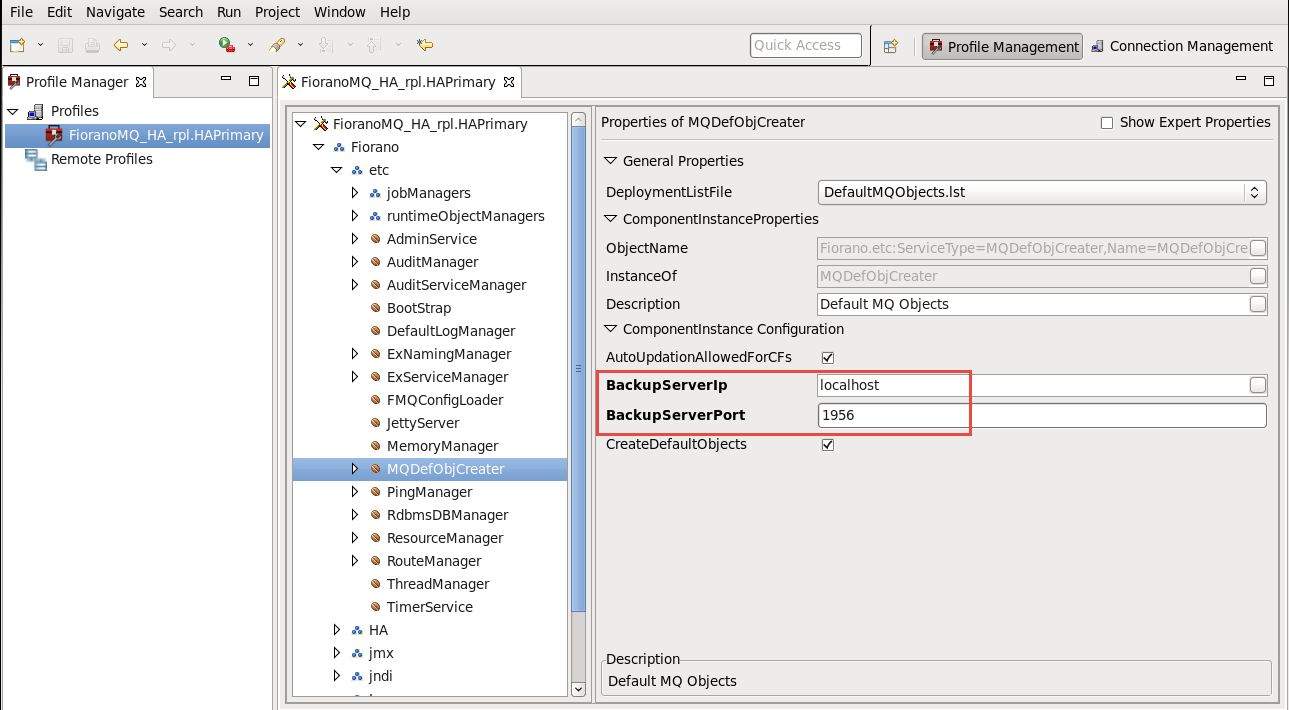This screenshot has height=710, width=1289.
Task: Expand the AuditManager node
Action: pos(354,262)
